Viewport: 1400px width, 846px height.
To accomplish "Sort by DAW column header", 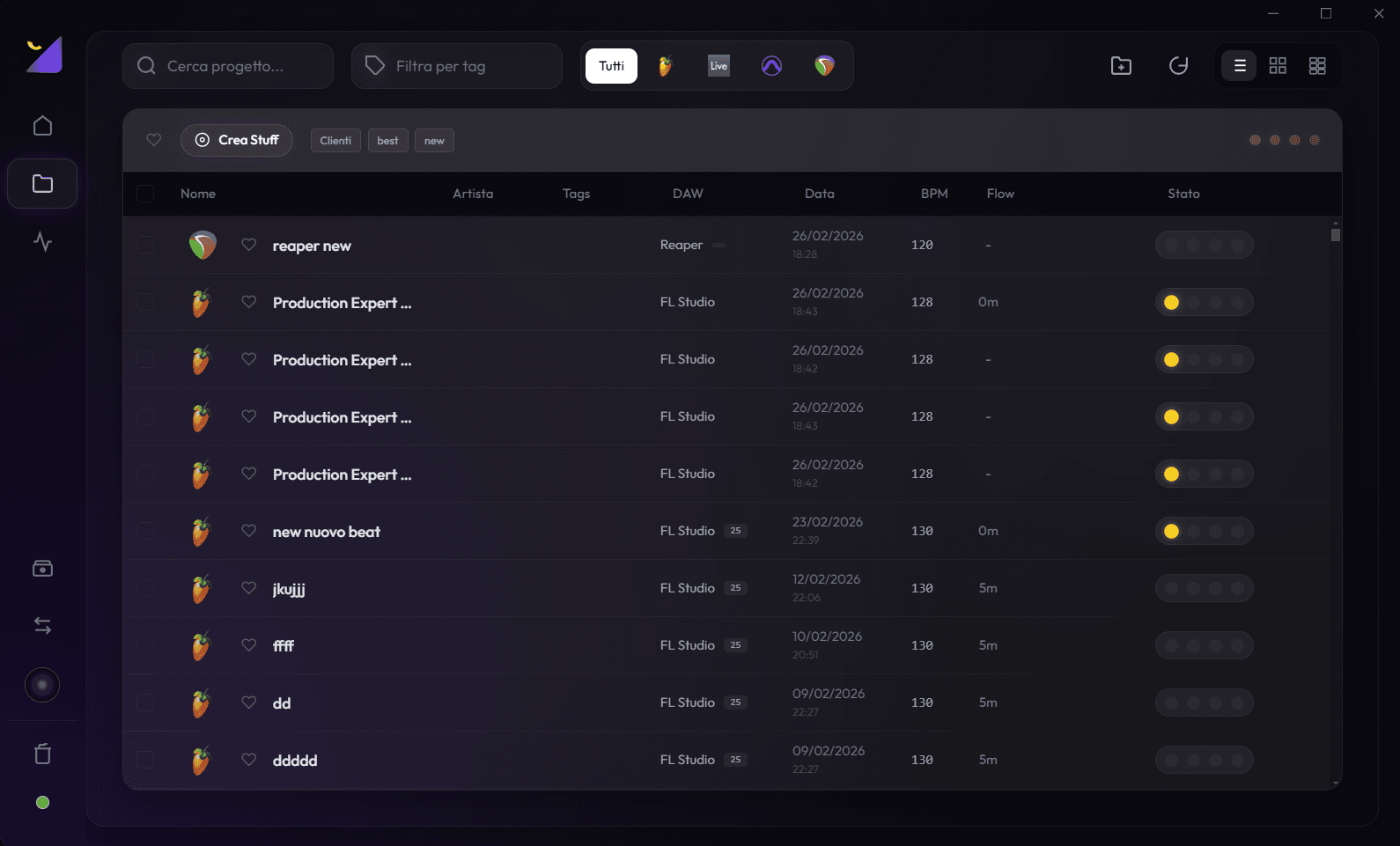I will 688,194.
